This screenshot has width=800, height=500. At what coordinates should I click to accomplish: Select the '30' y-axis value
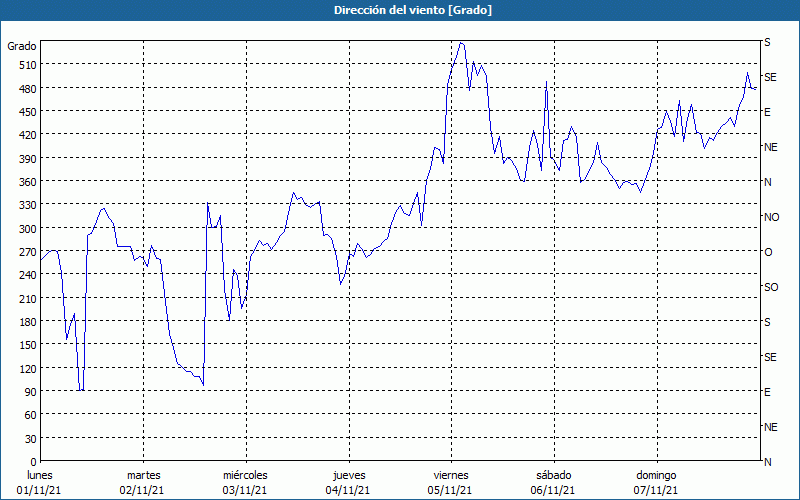[x=31, y=439]
